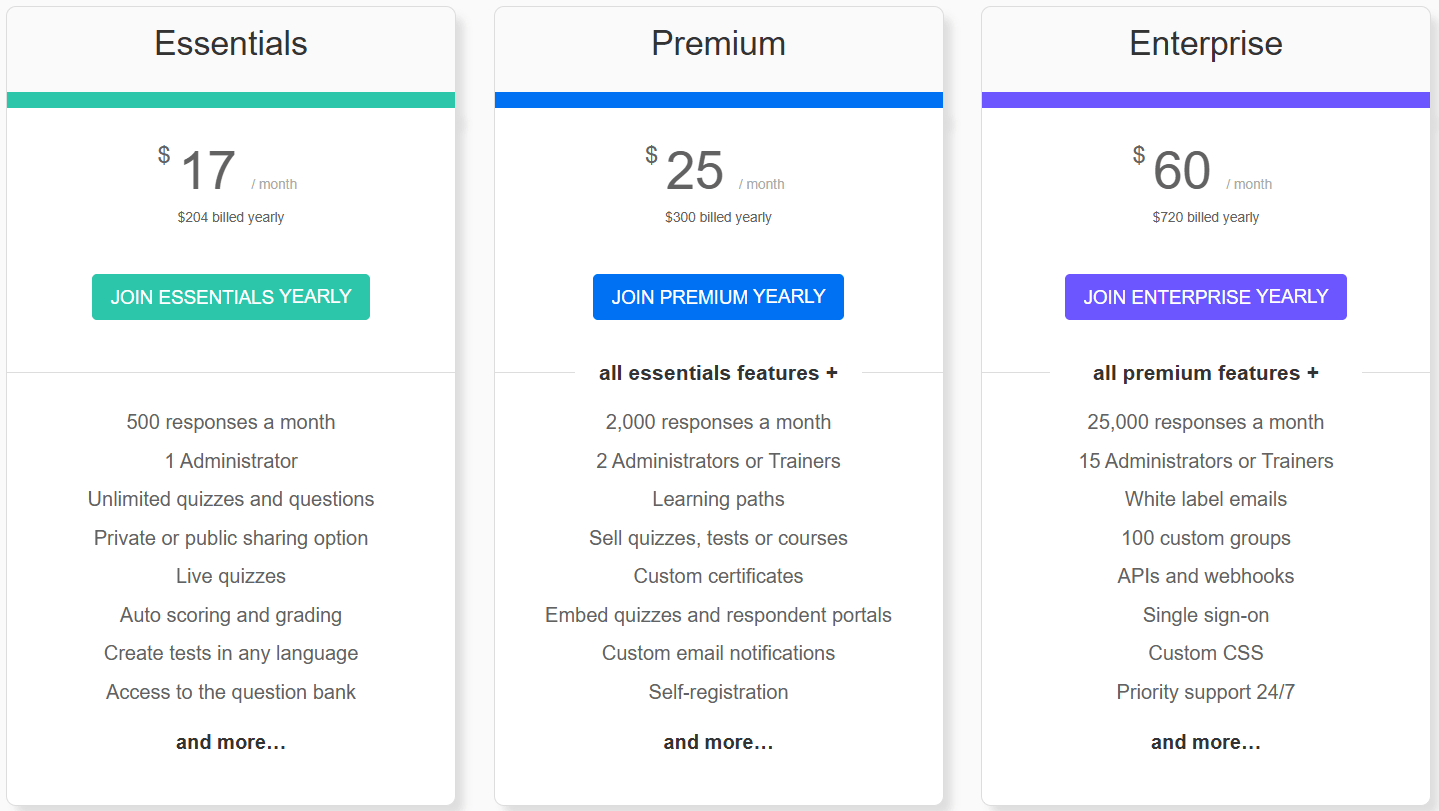The height and width of the screenshot is (811, 1439).
Task: Expand "and more…" under the Enterprise plan
Action: coord(1205,742)
